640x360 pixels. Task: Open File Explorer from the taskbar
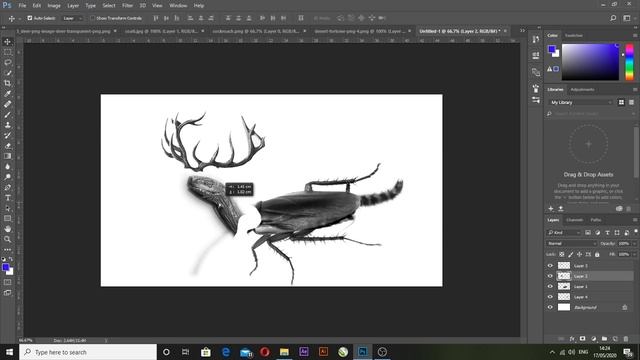coord(284,352)
